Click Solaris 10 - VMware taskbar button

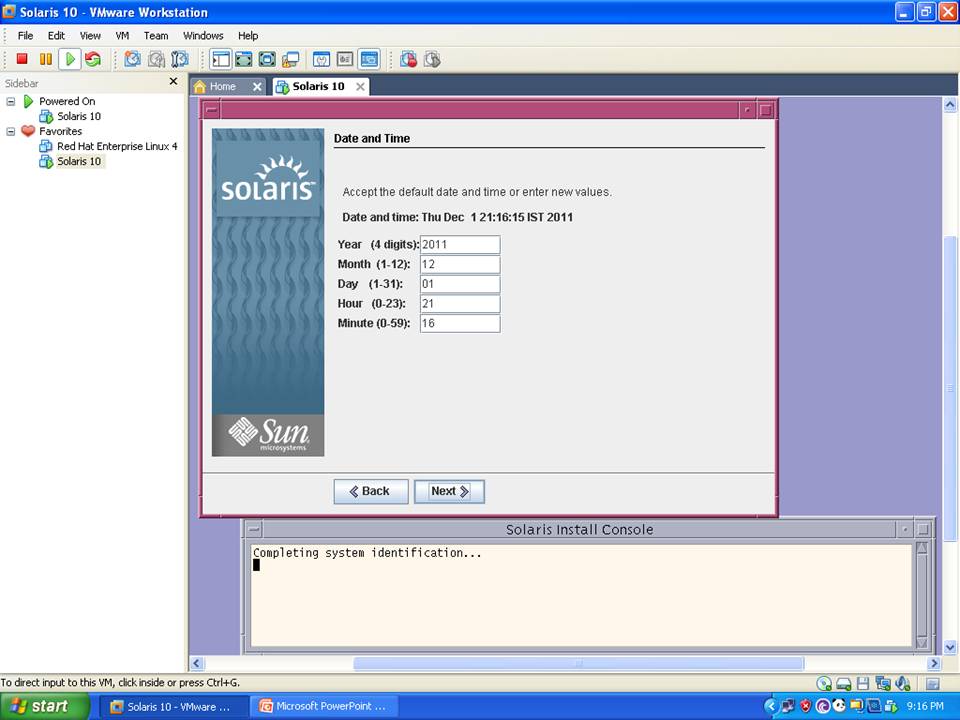point(174,706)
